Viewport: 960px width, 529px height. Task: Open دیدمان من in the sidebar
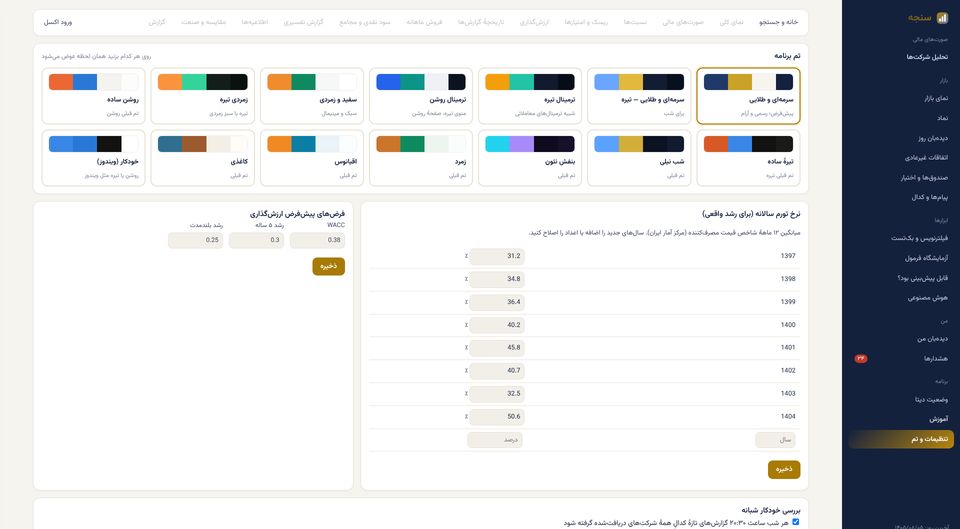pyautogui.click(x=901, y=339)
